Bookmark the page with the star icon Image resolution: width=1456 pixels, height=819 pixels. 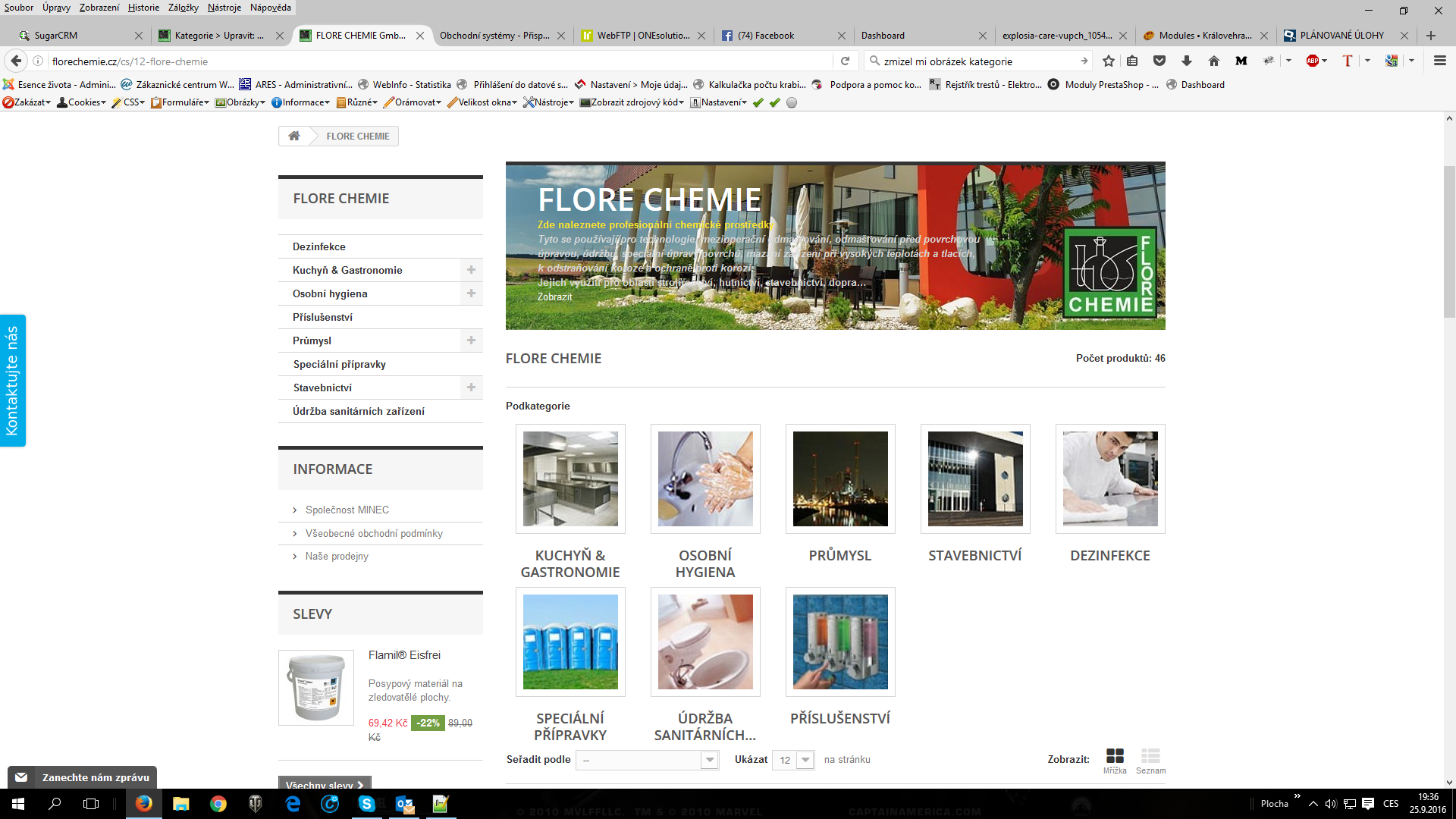pyautogui.click(x=1109, y=61)
